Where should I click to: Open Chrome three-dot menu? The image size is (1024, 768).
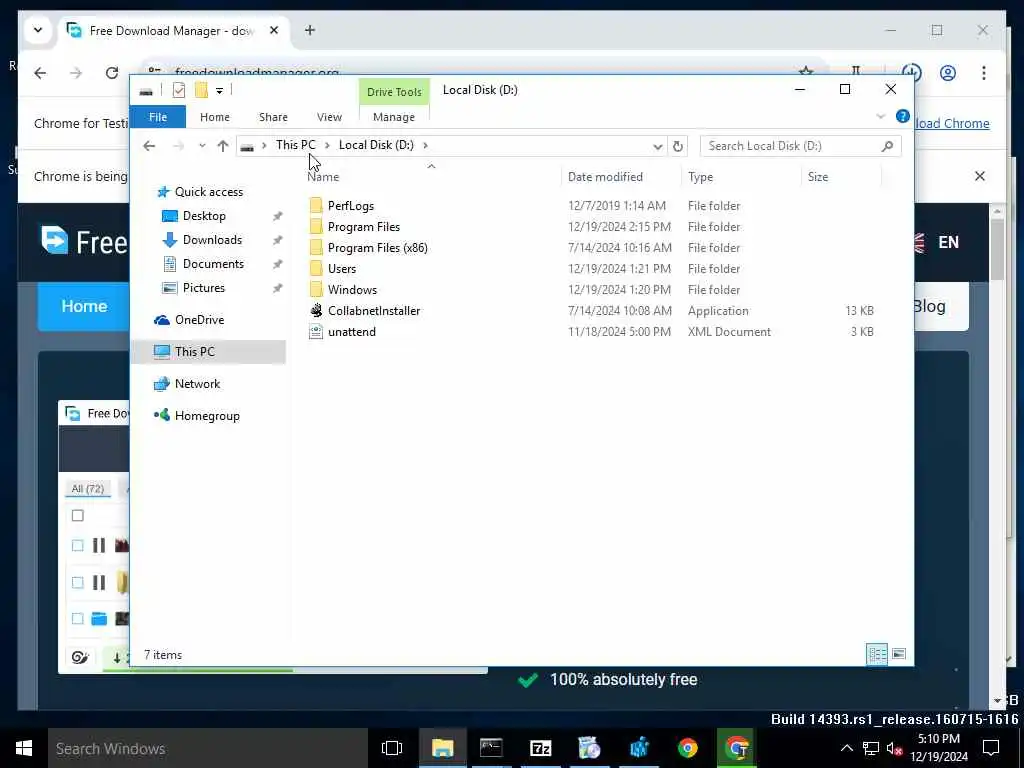(984, 73)
